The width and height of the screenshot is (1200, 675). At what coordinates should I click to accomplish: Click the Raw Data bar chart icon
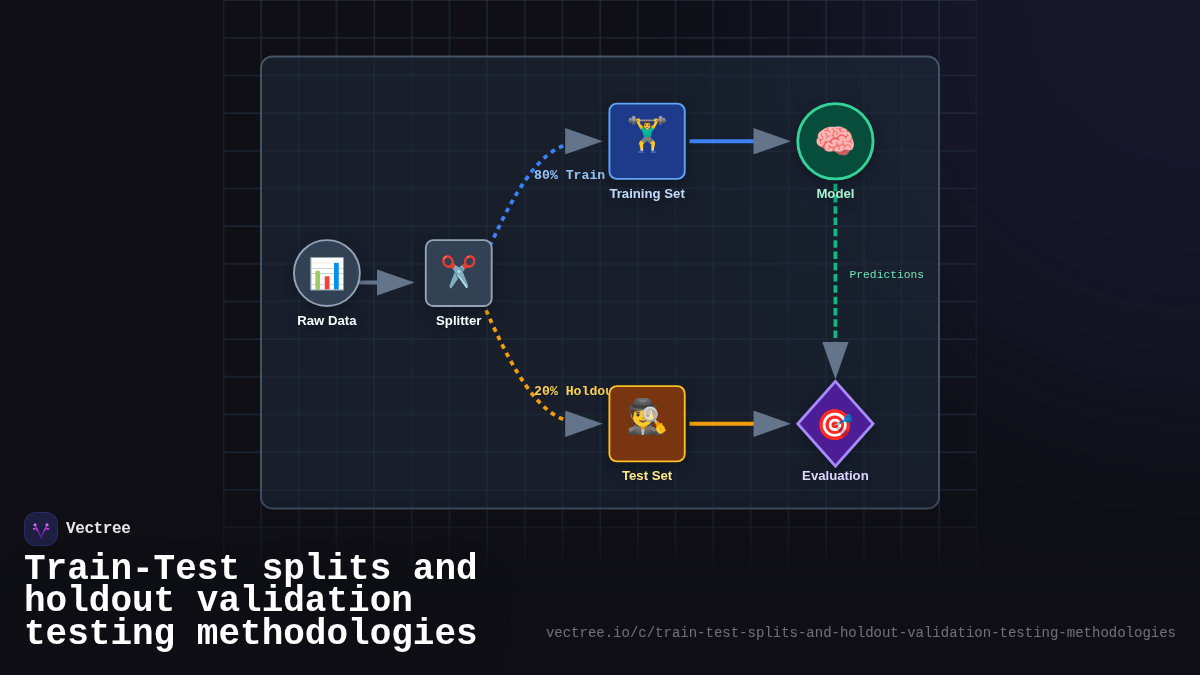[x=327, y=273]
